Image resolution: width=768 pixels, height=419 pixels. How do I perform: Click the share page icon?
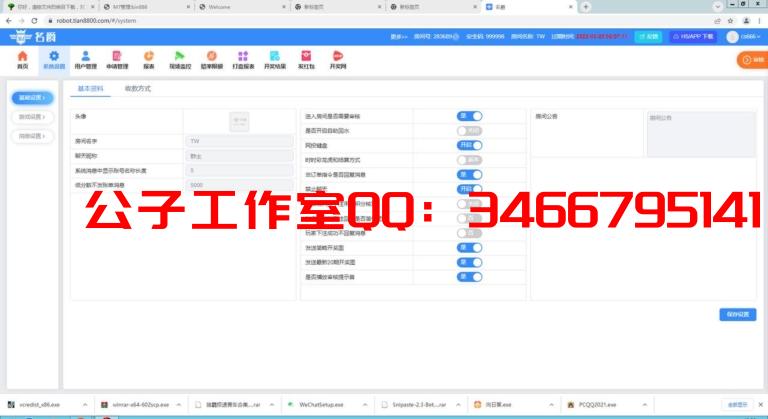click(718, 21)
